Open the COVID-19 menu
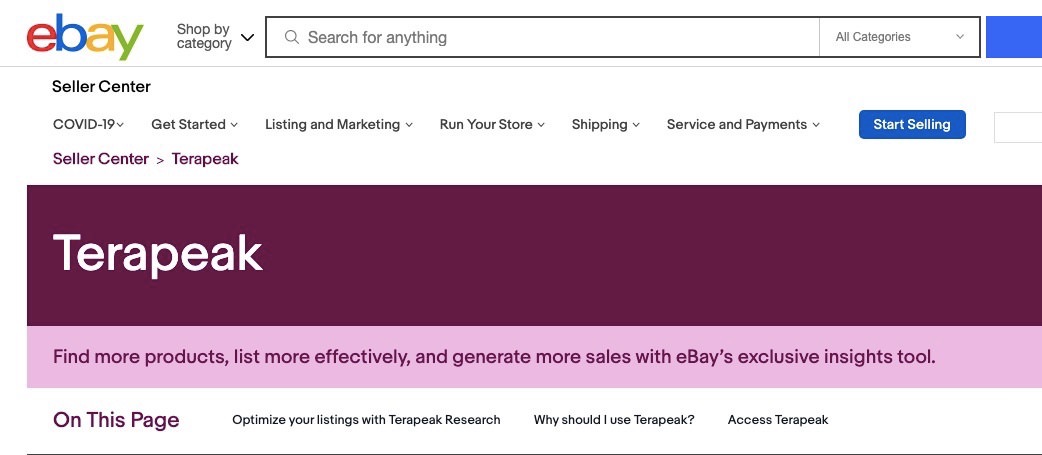Image resolution: width=1042 pixels, height=455 pixels. (88, 124)
